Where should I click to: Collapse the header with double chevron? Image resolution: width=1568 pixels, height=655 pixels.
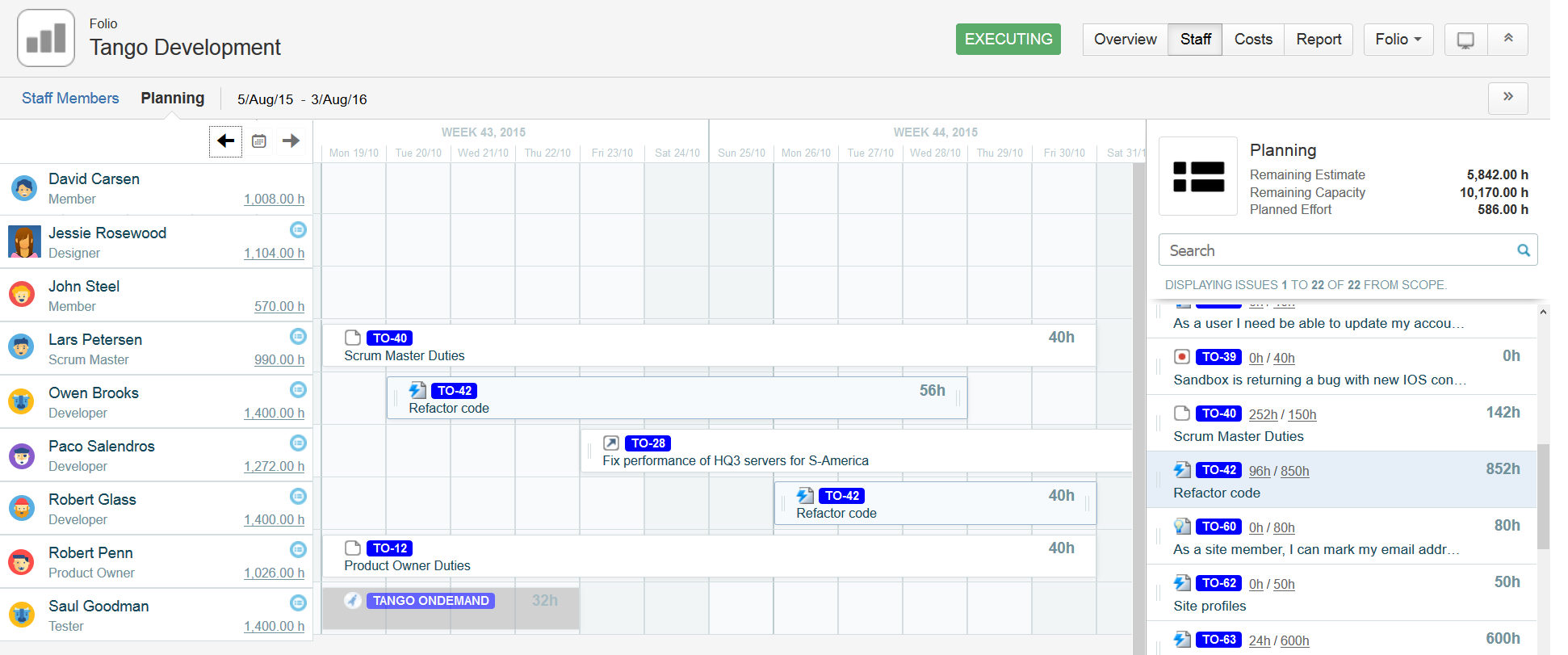tap(1507, 39)
